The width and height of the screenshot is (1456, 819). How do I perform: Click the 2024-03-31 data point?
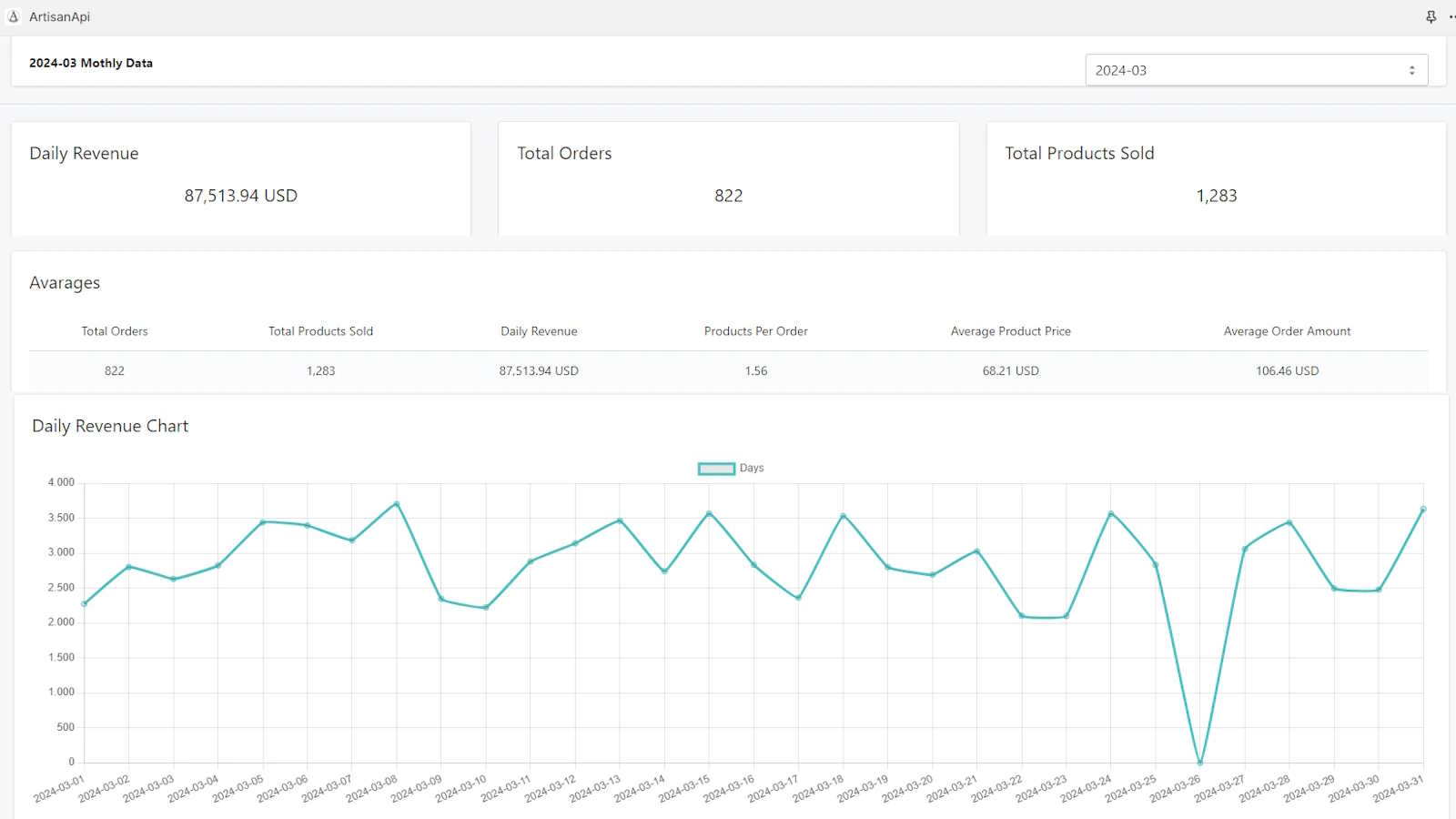point(1423,510)
